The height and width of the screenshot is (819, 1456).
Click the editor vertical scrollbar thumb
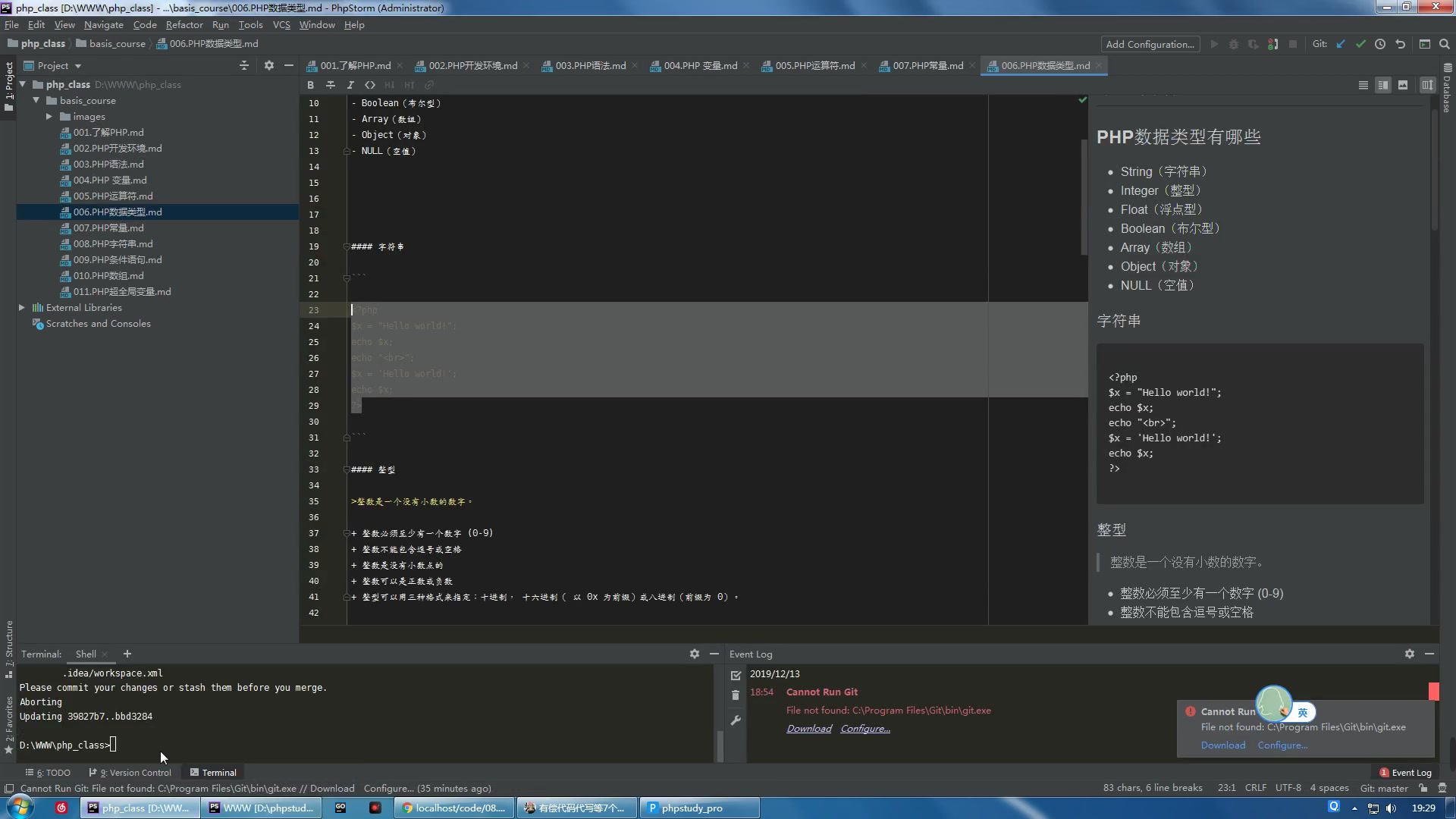point(1084,197)
